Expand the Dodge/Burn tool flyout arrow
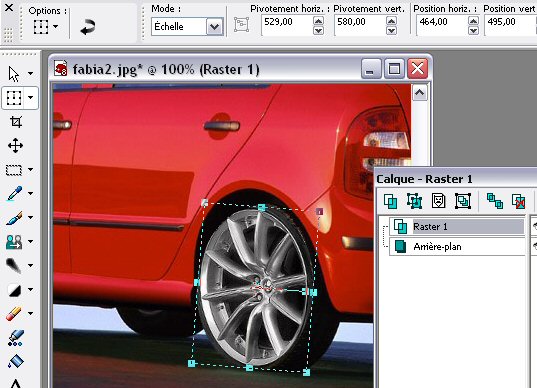537x388 pixels. 30,289
